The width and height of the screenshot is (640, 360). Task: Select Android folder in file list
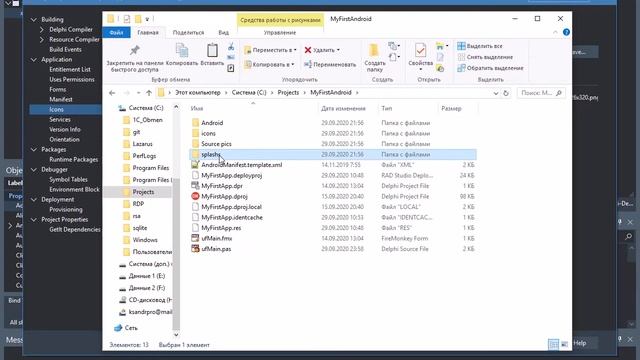pos(212,123)
